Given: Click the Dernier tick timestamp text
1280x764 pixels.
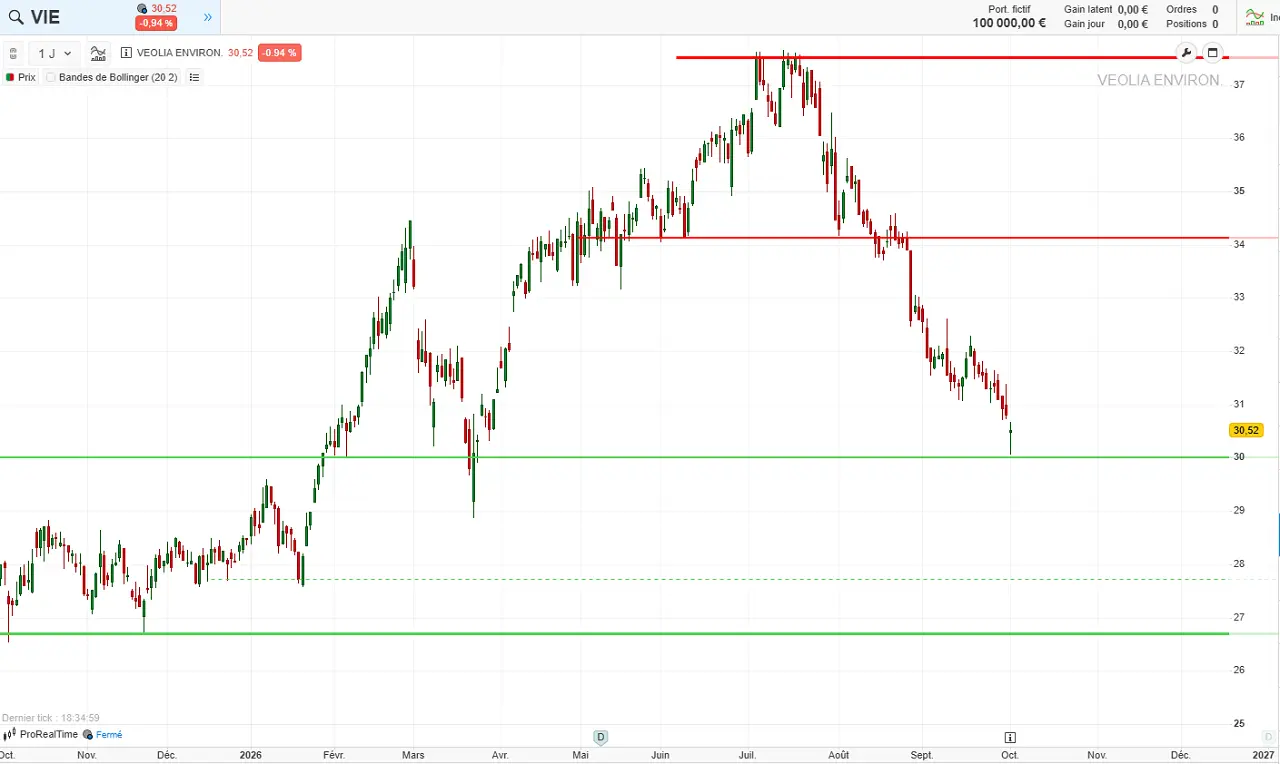Looking at the screenshot, I should click(x=51, y=718).
